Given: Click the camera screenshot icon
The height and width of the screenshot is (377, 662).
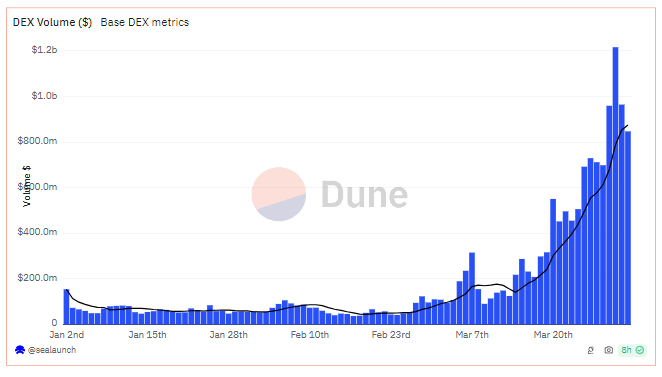Looking at the screenshot, I should 608,350.
